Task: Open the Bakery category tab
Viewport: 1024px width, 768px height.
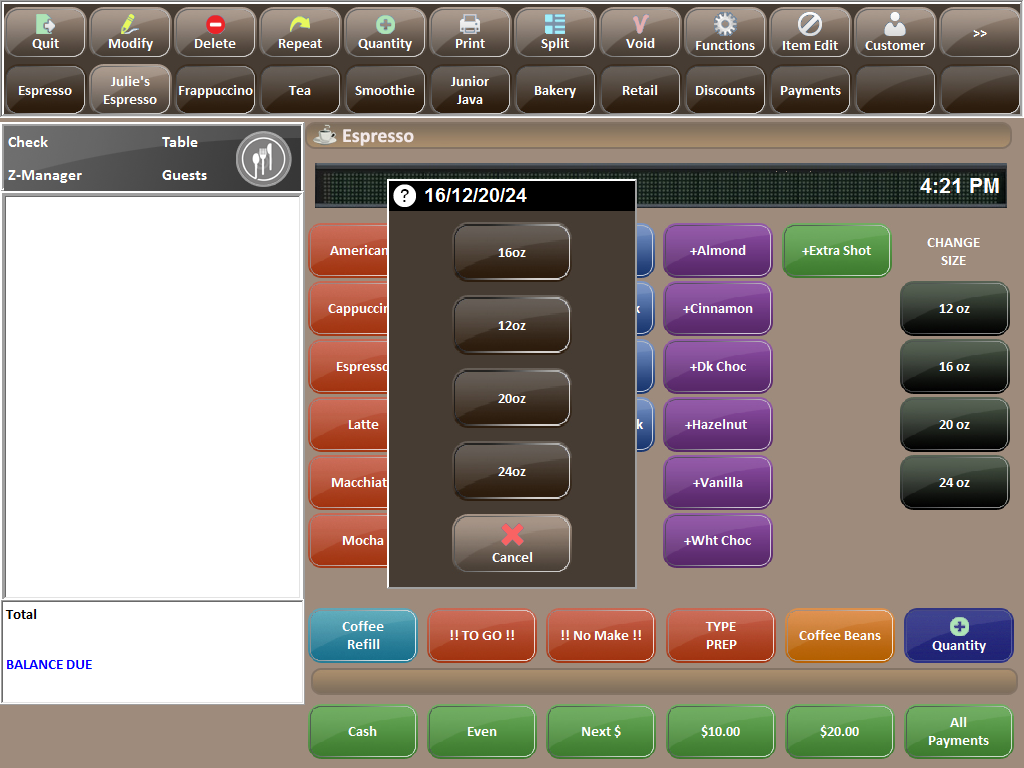Action: point(554,90)
